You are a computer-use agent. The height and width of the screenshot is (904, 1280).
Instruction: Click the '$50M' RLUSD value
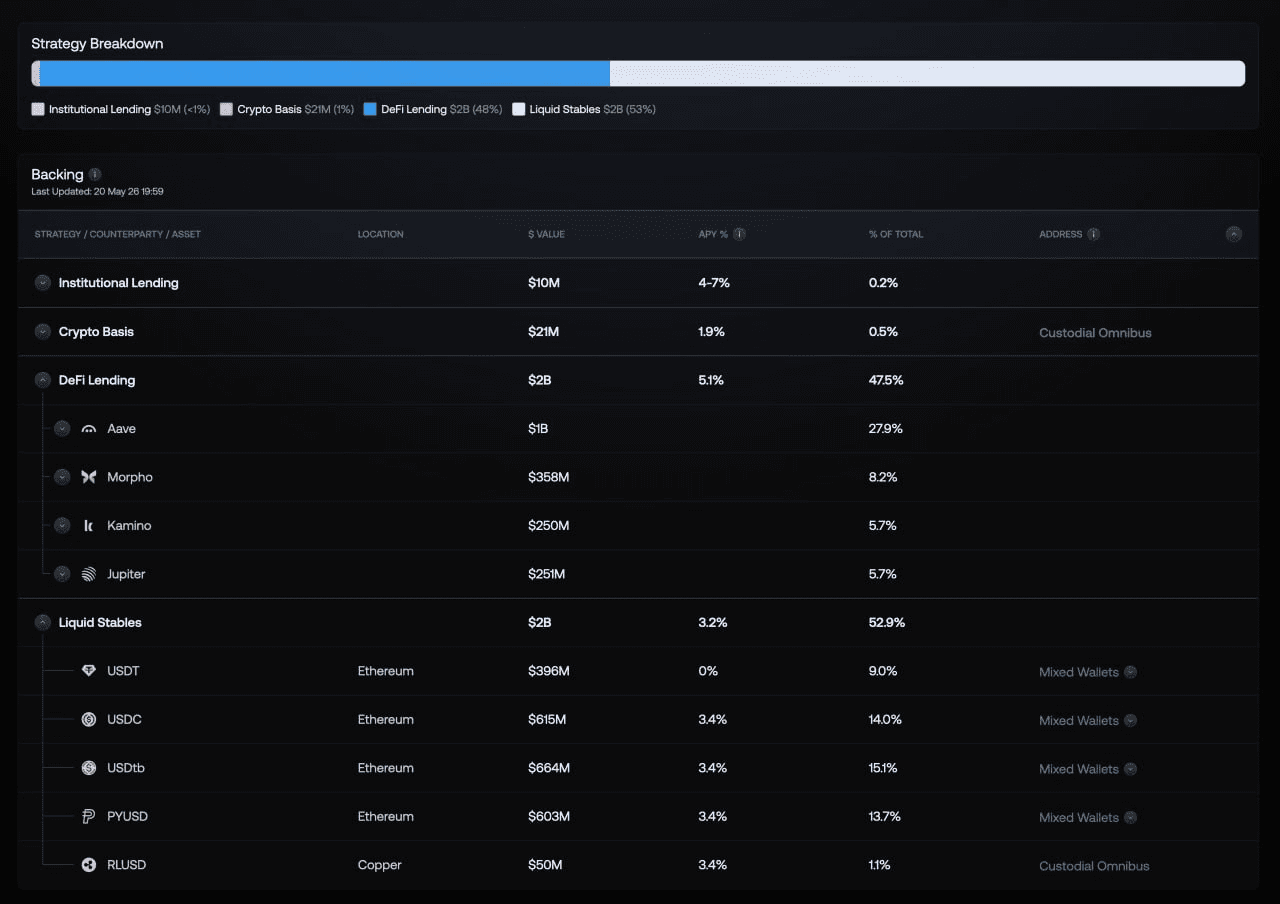(x=545, y=865)
